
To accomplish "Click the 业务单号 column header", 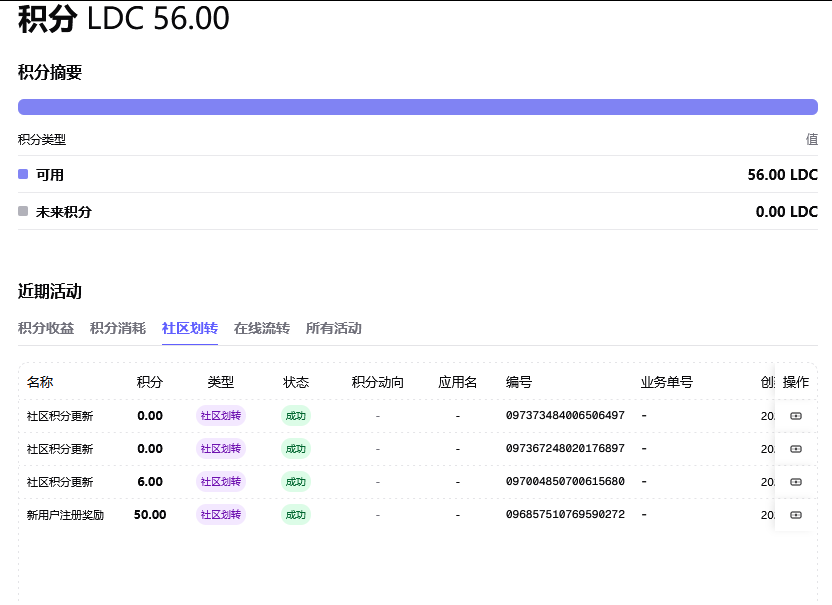I will pyautogui.click(x=666, y=382).
